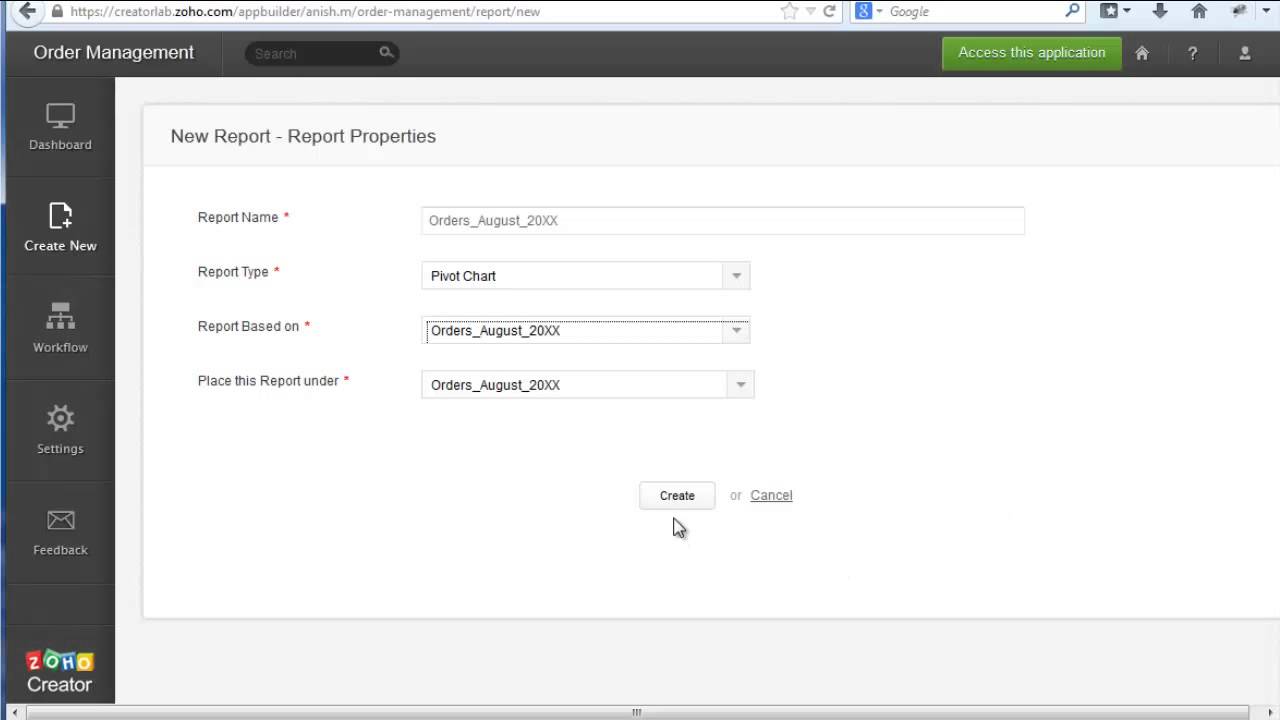Click Access this application button
The image size is (1280, 720).
1032,53
